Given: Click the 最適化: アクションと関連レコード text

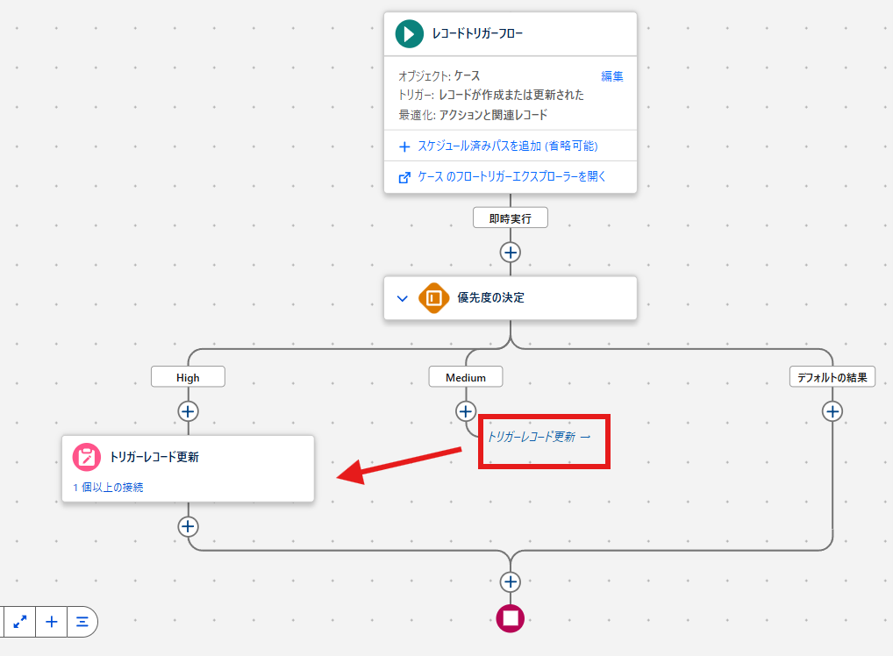Looking at the screenshot, I should [x=473, y=115].
